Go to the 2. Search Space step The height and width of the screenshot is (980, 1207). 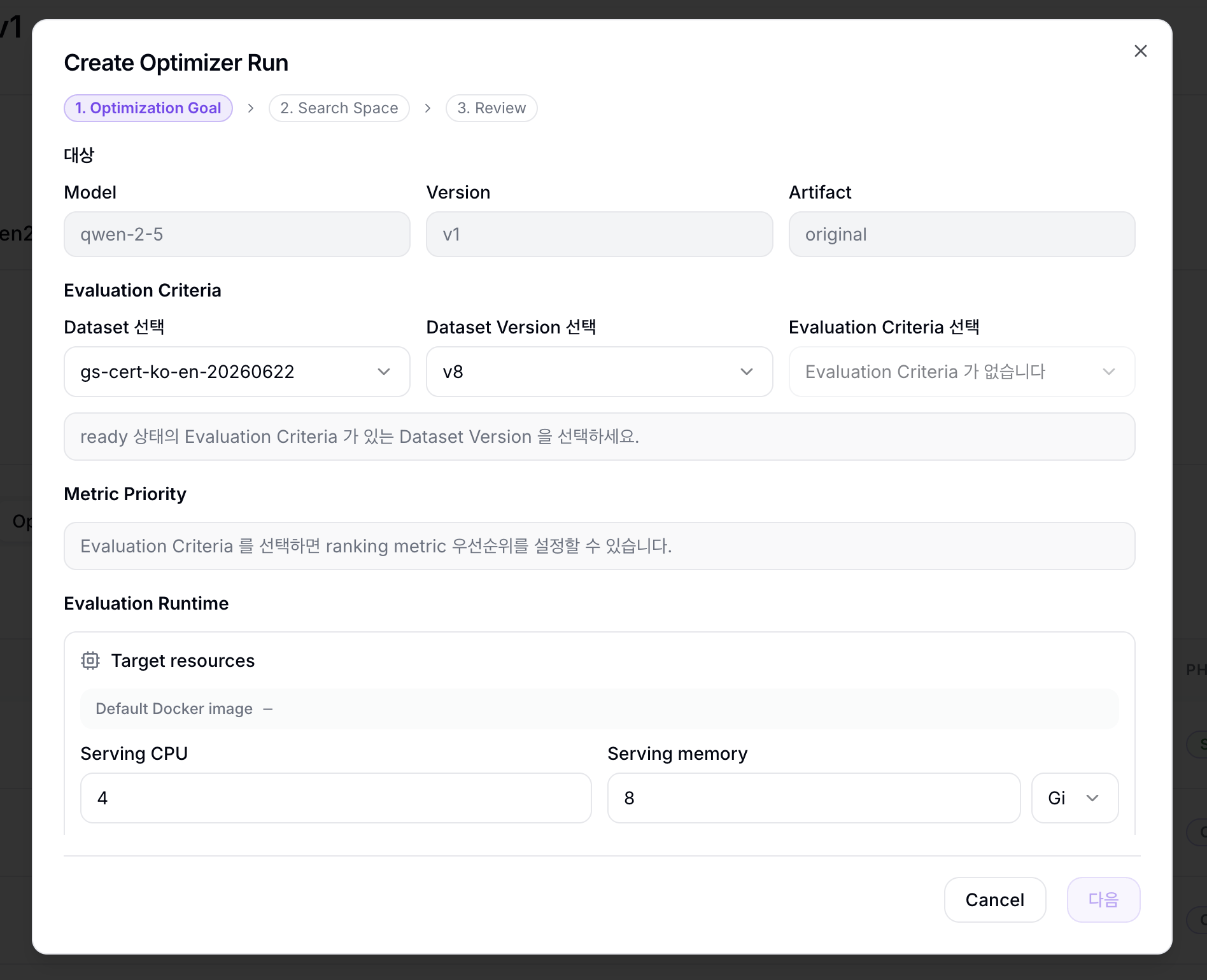pos(339,108)
